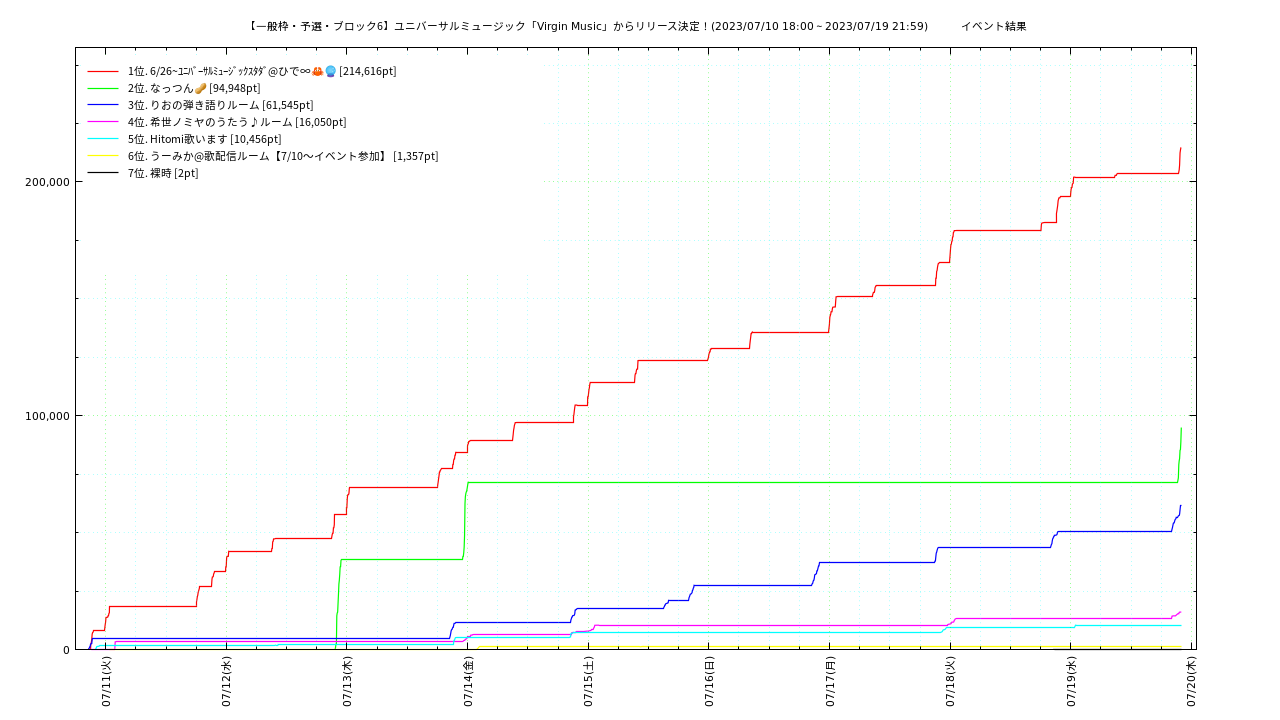
Task: Click the x-axis date 07/15(土)
Action: [588, 682]
